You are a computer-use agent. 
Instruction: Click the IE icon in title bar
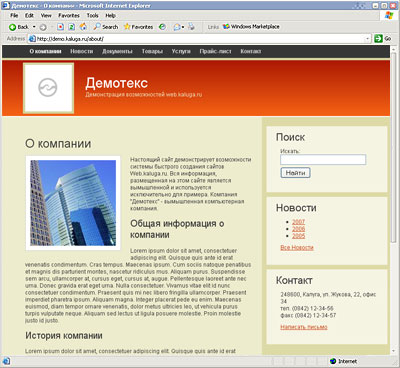5,5
